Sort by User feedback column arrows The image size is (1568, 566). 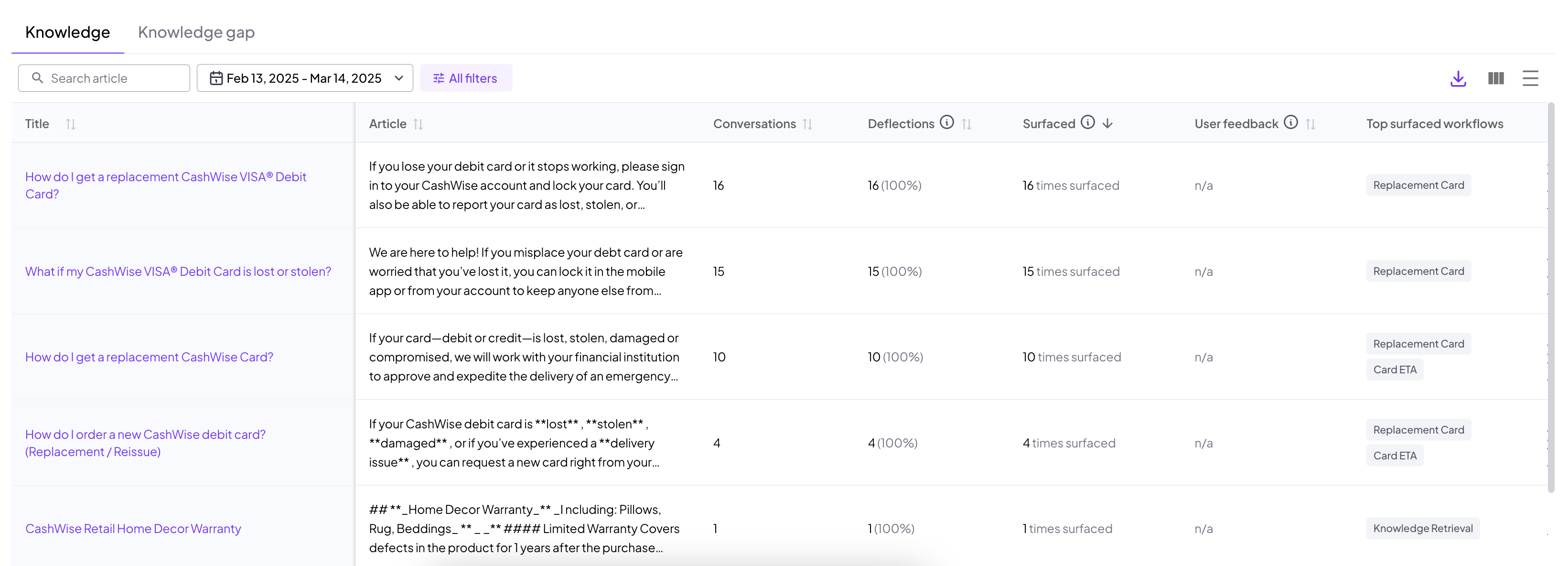pos(1311,124)
